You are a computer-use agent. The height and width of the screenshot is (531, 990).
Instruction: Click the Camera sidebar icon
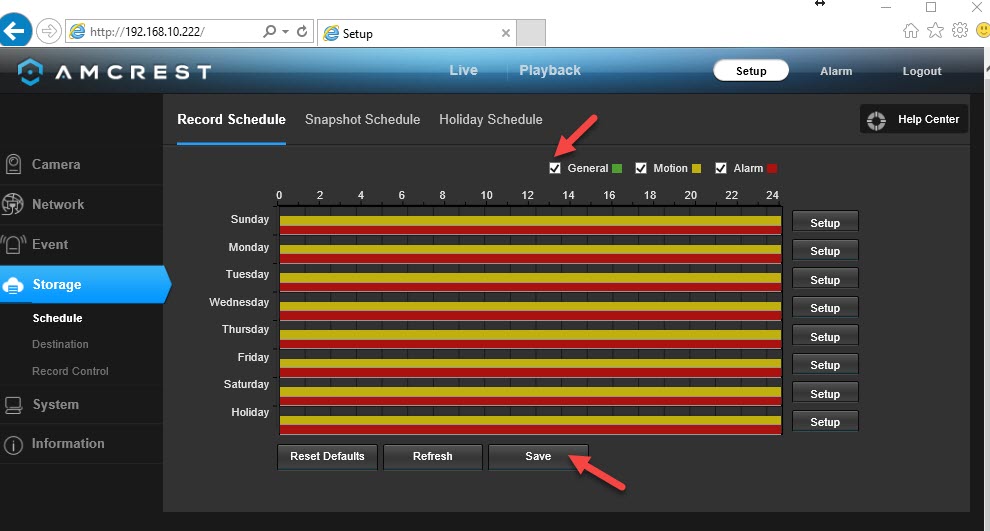coord(13,164)
